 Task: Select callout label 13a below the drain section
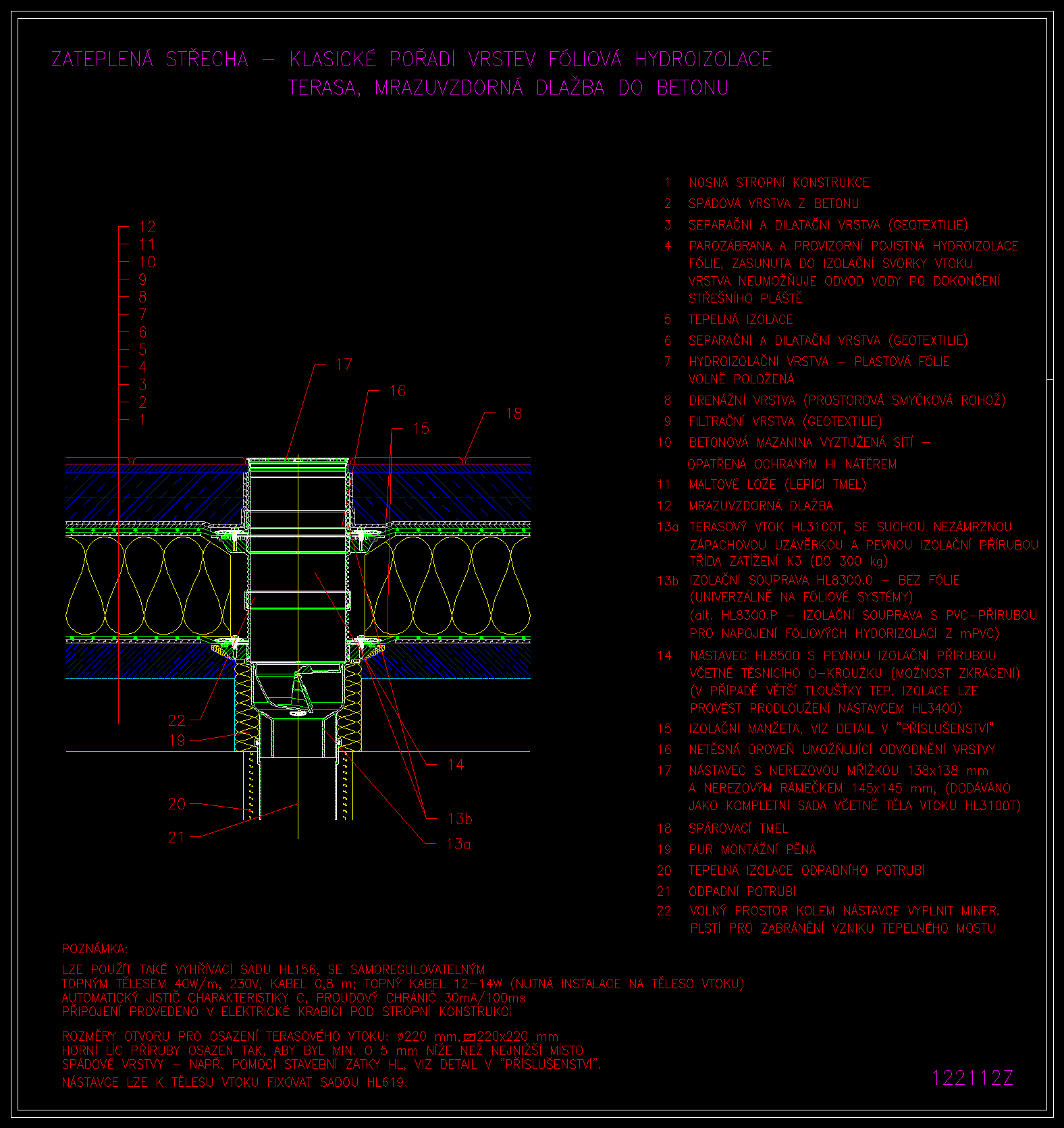pos(458,844)
